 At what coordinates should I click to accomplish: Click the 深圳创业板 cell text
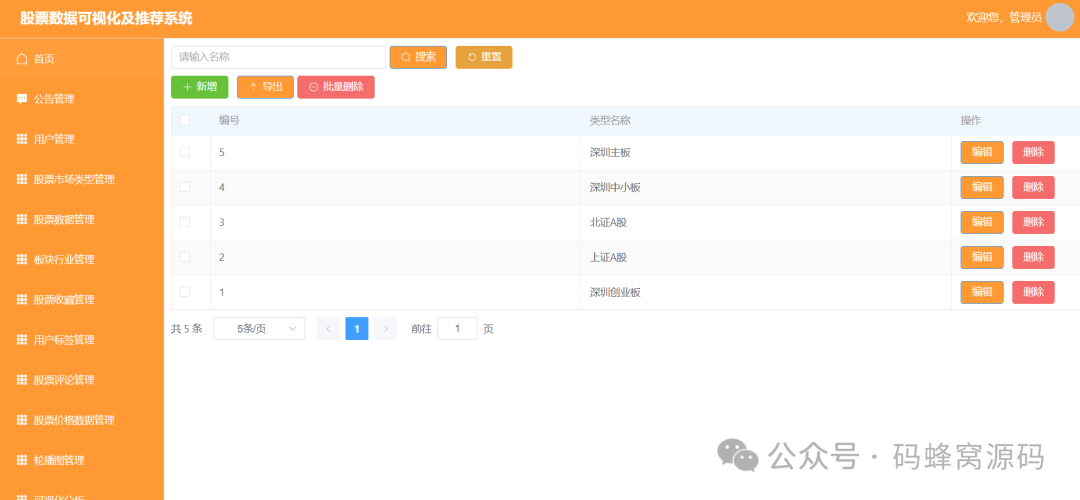[x=615, y=292]
